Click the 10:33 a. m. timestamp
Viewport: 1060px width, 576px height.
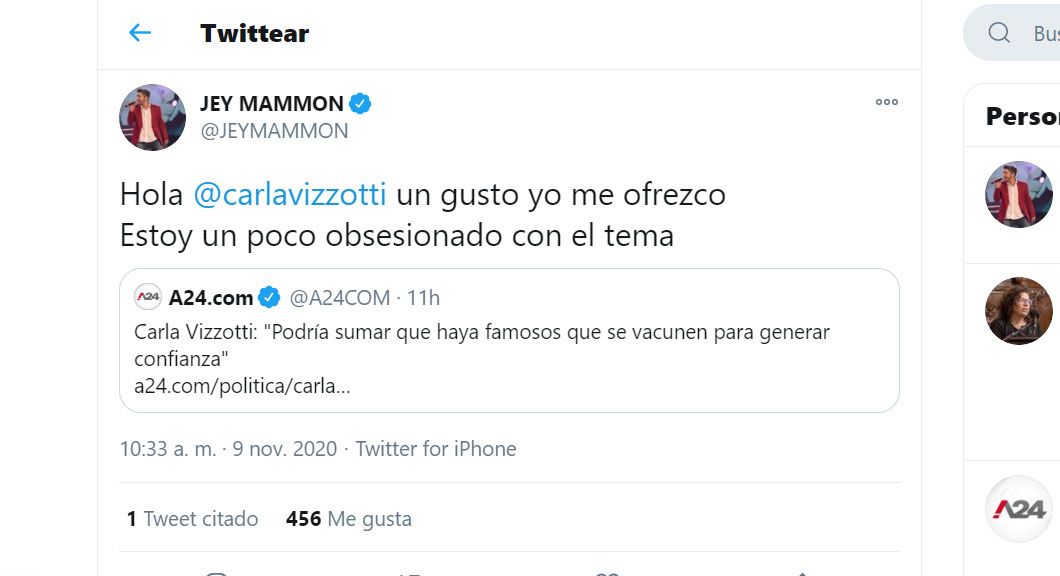coord(168,449)
